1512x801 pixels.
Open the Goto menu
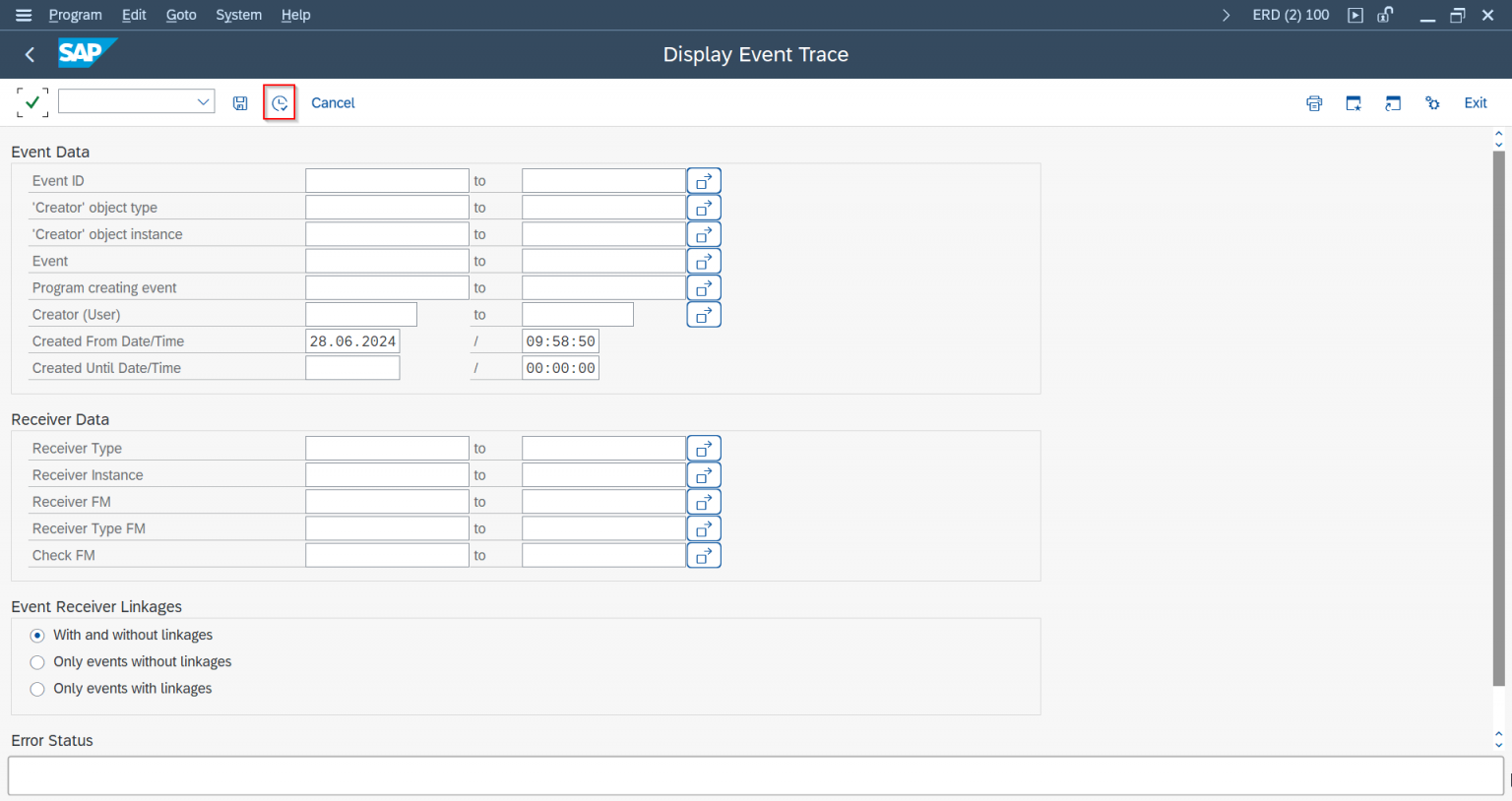coord(181,15)
